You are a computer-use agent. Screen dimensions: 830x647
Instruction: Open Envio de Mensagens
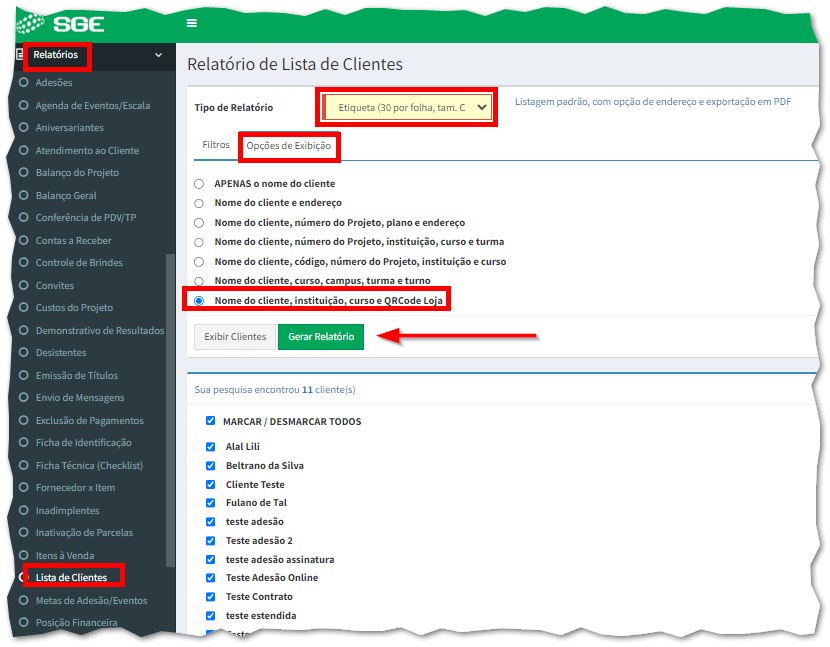coord(80,398)
